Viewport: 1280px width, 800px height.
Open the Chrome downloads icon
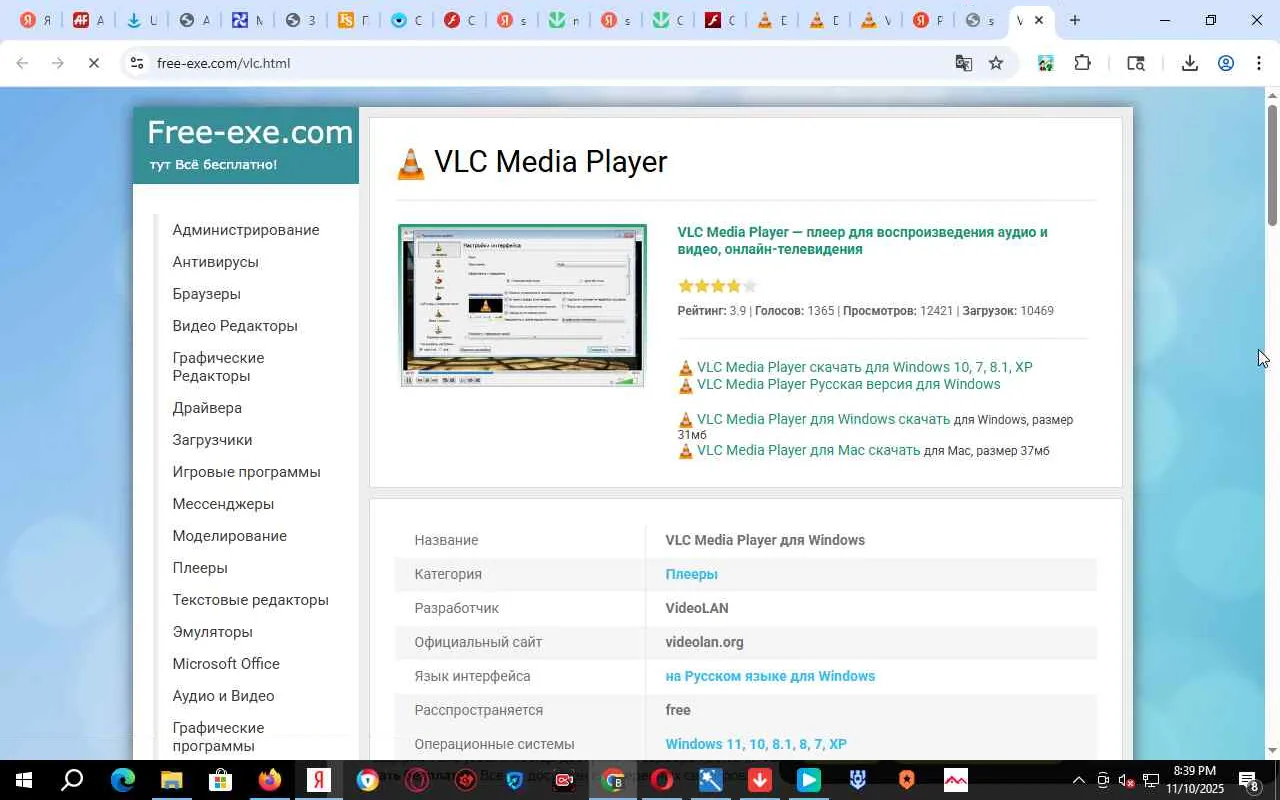point(1189,63)
